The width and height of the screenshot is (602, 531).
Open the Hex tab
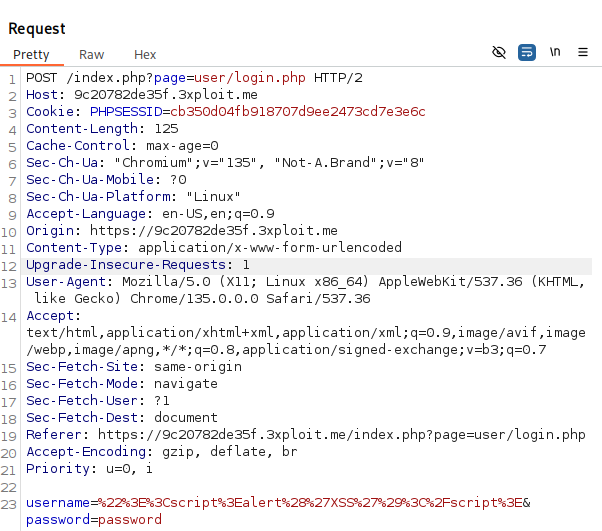point(145,55)
